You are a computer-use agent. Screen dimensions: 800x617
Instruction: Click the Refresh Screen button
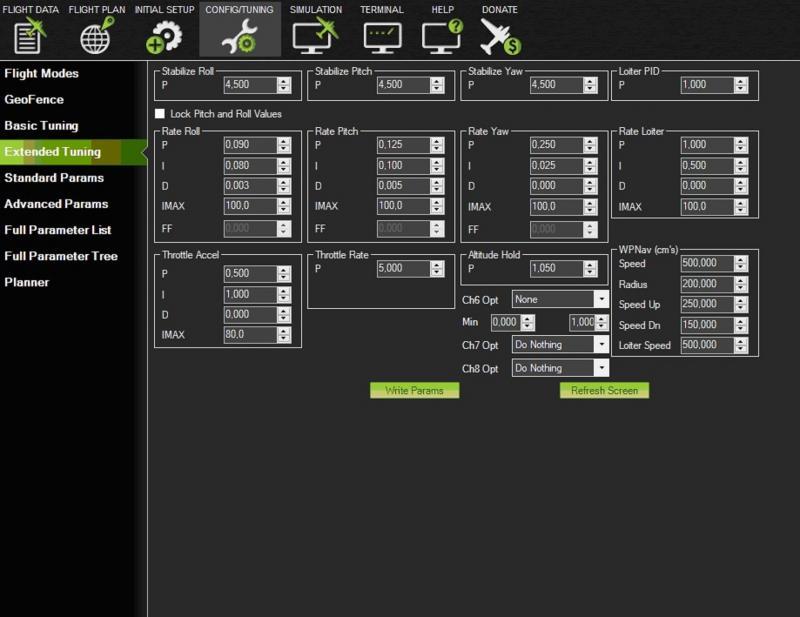[604, 391]
